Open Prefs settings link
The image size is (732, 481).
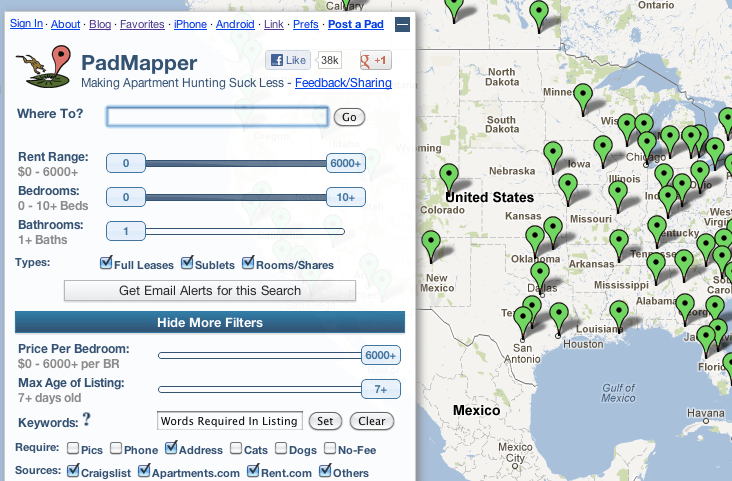pos(305,24)
